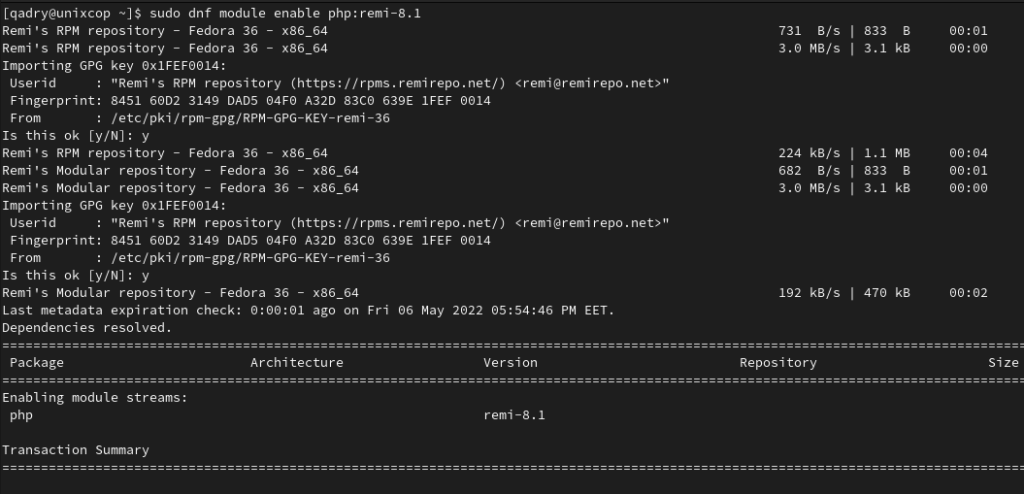1024x494 pixels.
Task: Click the first 'Importing GPG key 0x1FEF0014' line
Action: 114,66
